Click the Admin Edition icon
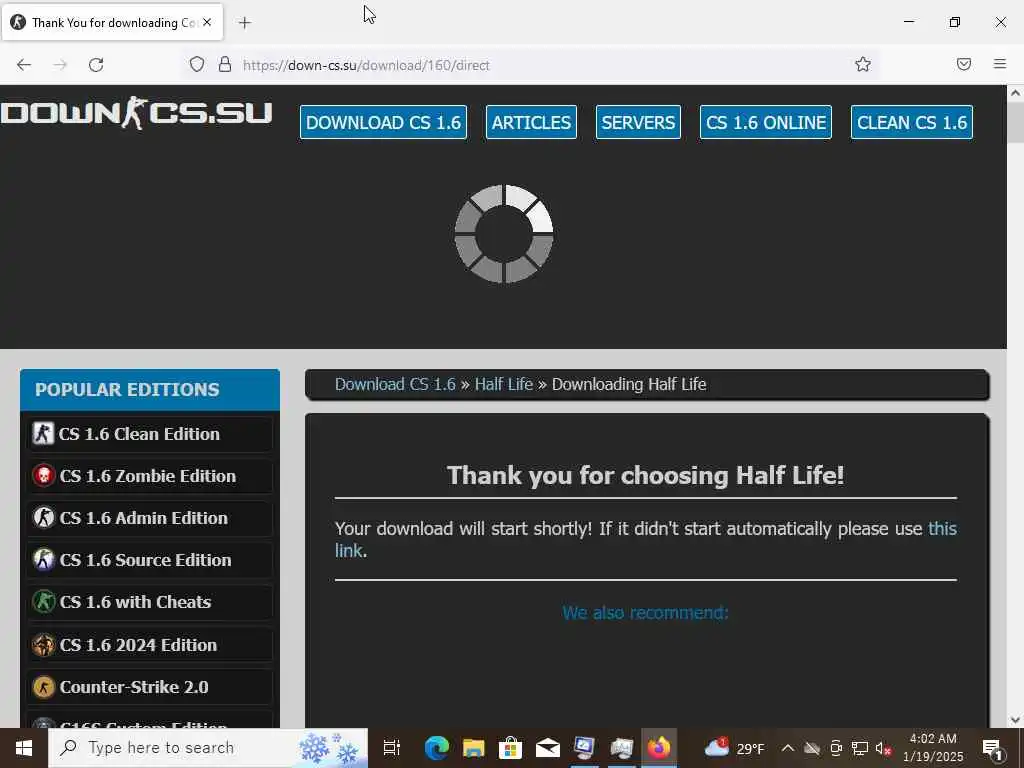 click(x=43, y=518)
